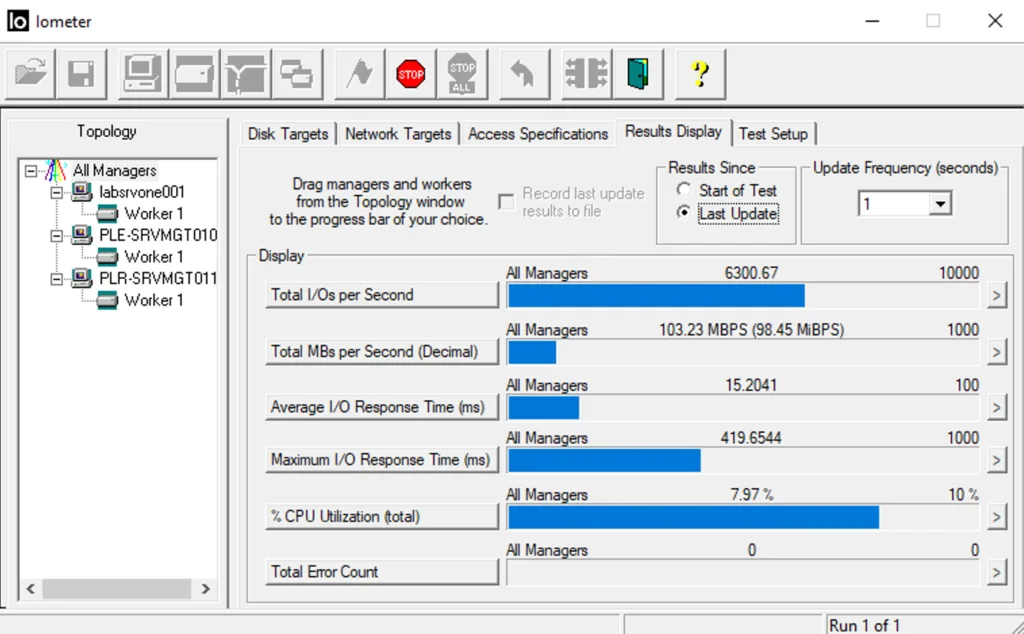1024x634 pixels.
Task: Click the Topology horizontal scrollbar thumb
Action: [x=117, y=589]
